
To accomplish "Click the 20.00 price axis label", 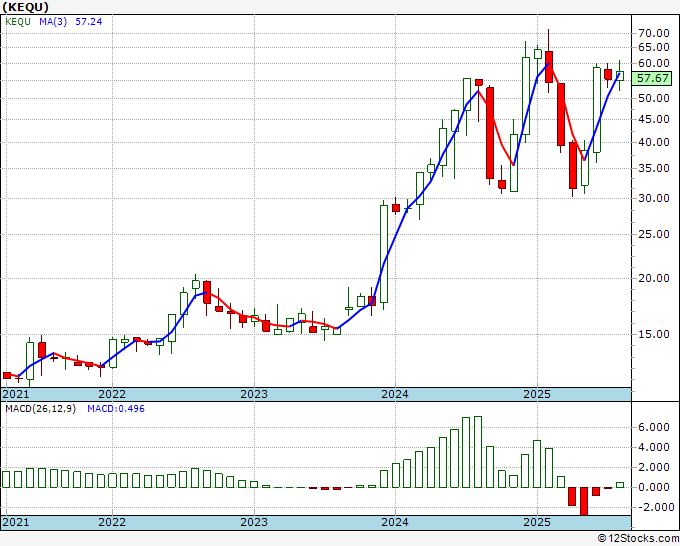I will coord(654,278).
